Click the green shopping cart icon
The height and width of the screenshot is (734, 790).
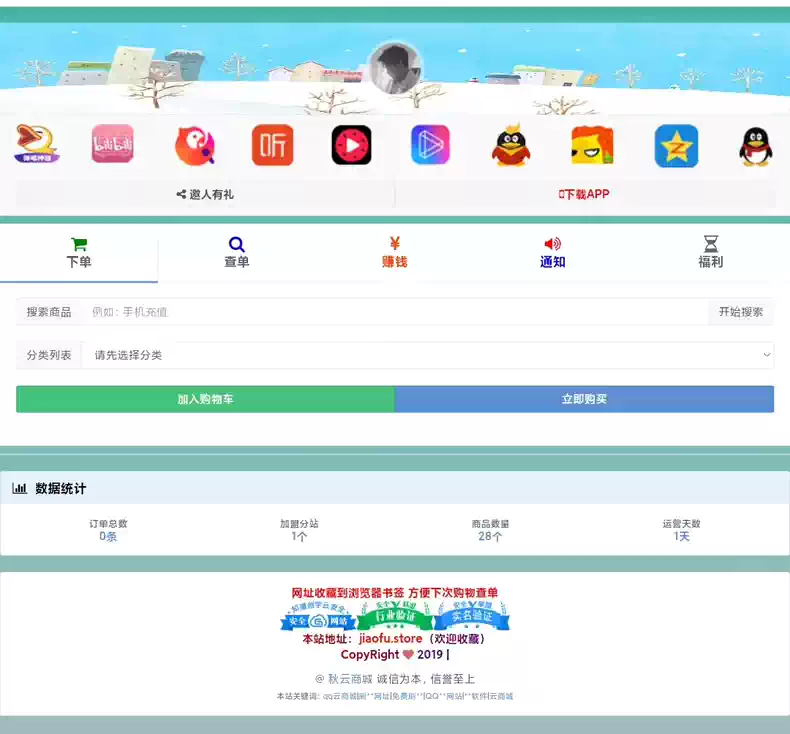click(x=79, y=244)
